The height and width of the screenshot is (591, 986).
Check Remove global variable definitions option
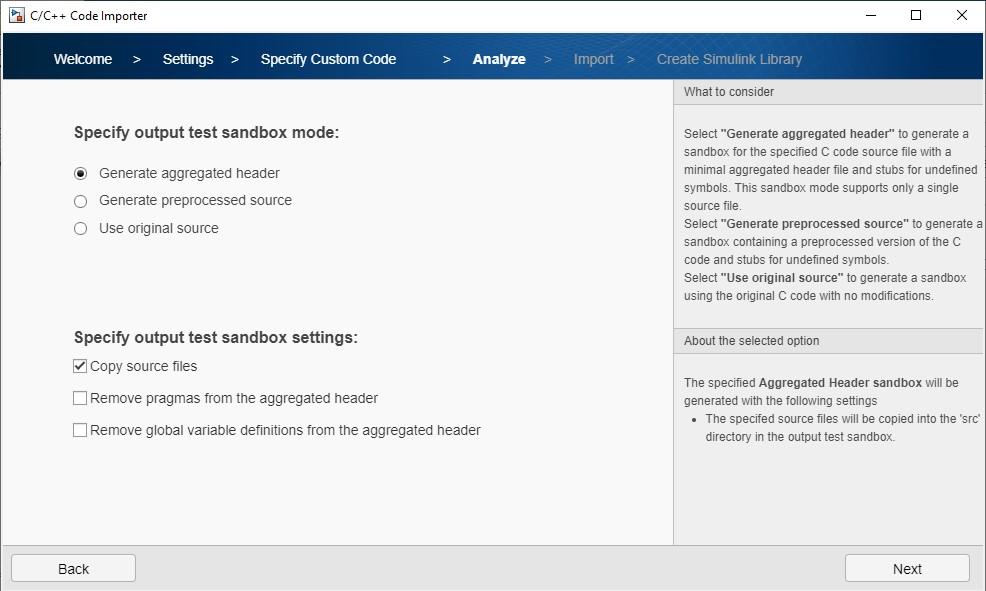80,430
